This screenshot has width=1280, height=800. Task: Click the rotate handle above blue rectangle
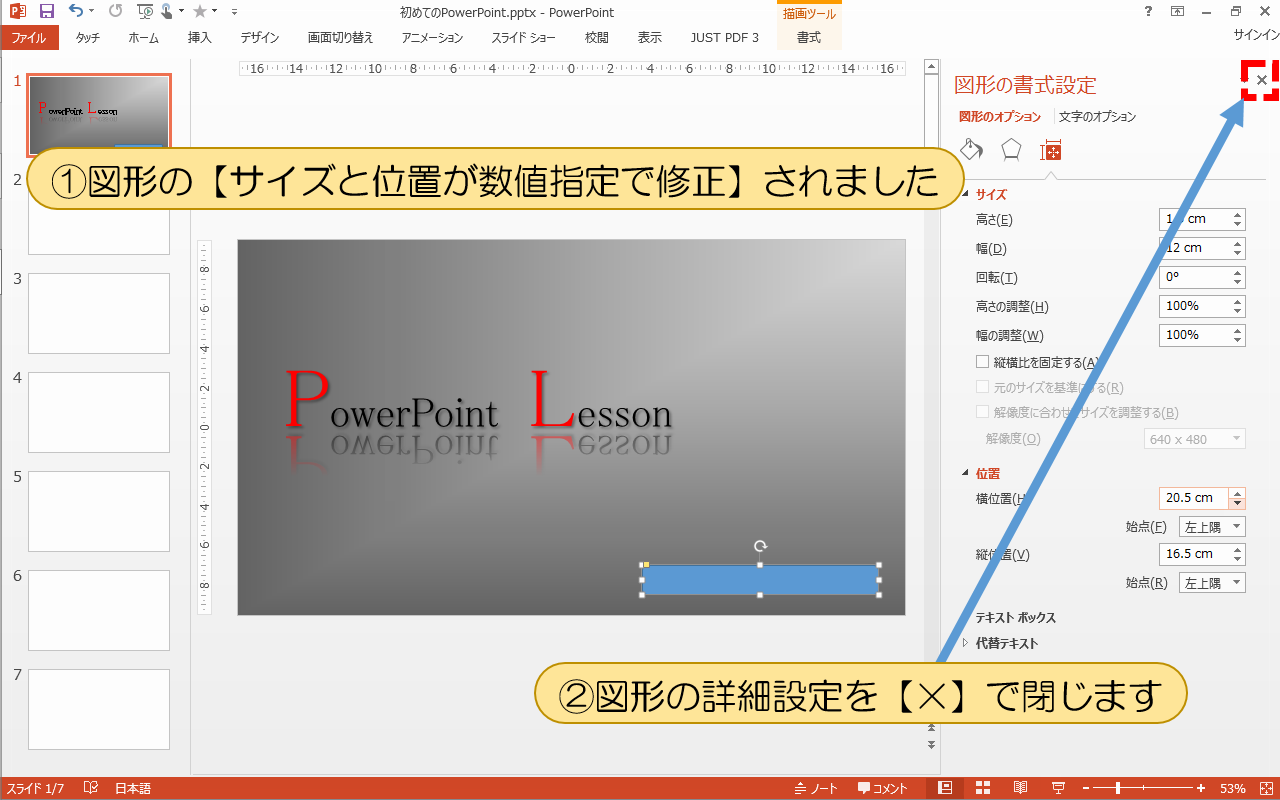click(760, 546)
